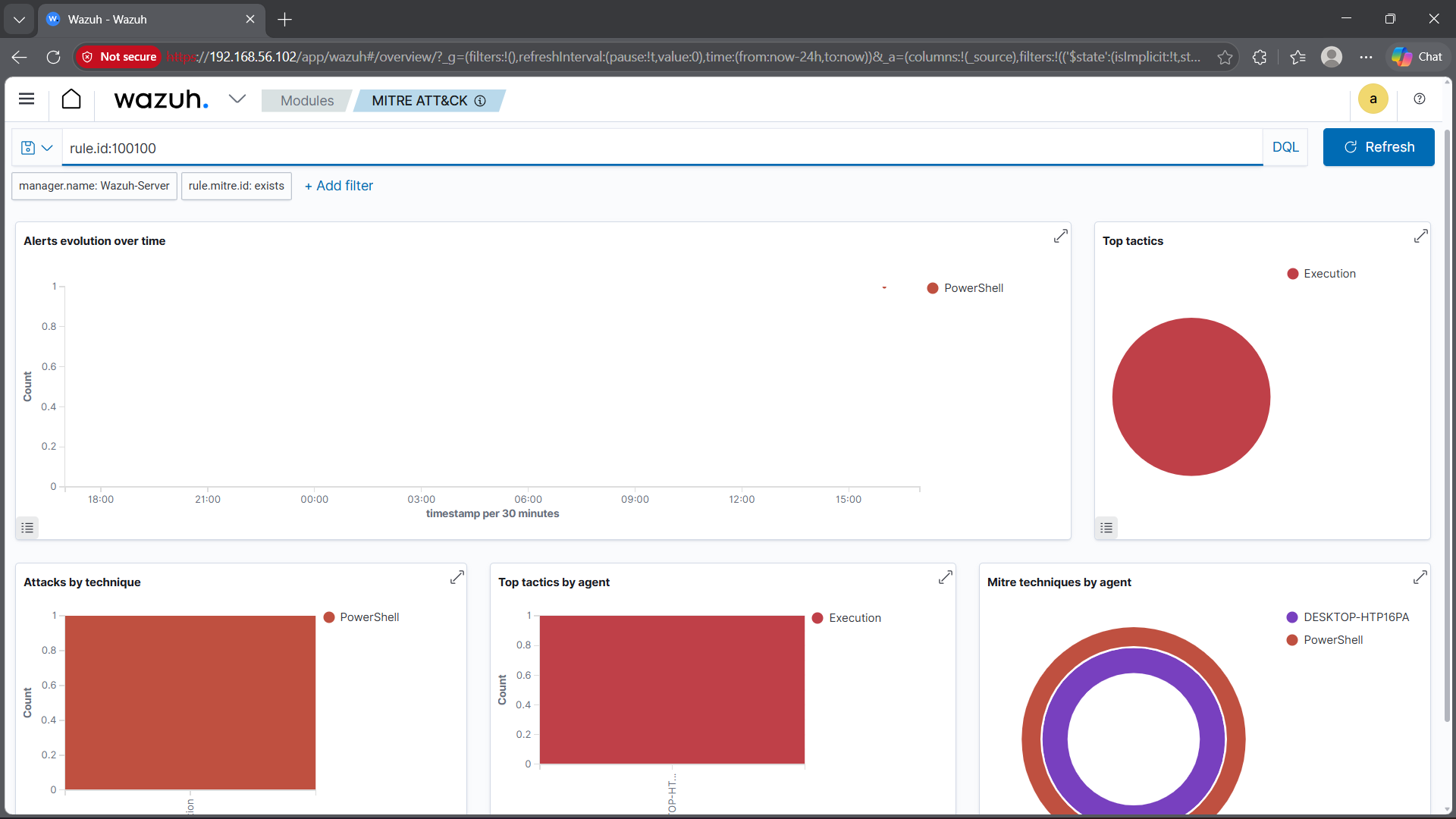The height and width of the screenshot is (819, 1456).
Task: Switch query language via DQL button
Action: pyautogui.click(x=1285, y=147)
